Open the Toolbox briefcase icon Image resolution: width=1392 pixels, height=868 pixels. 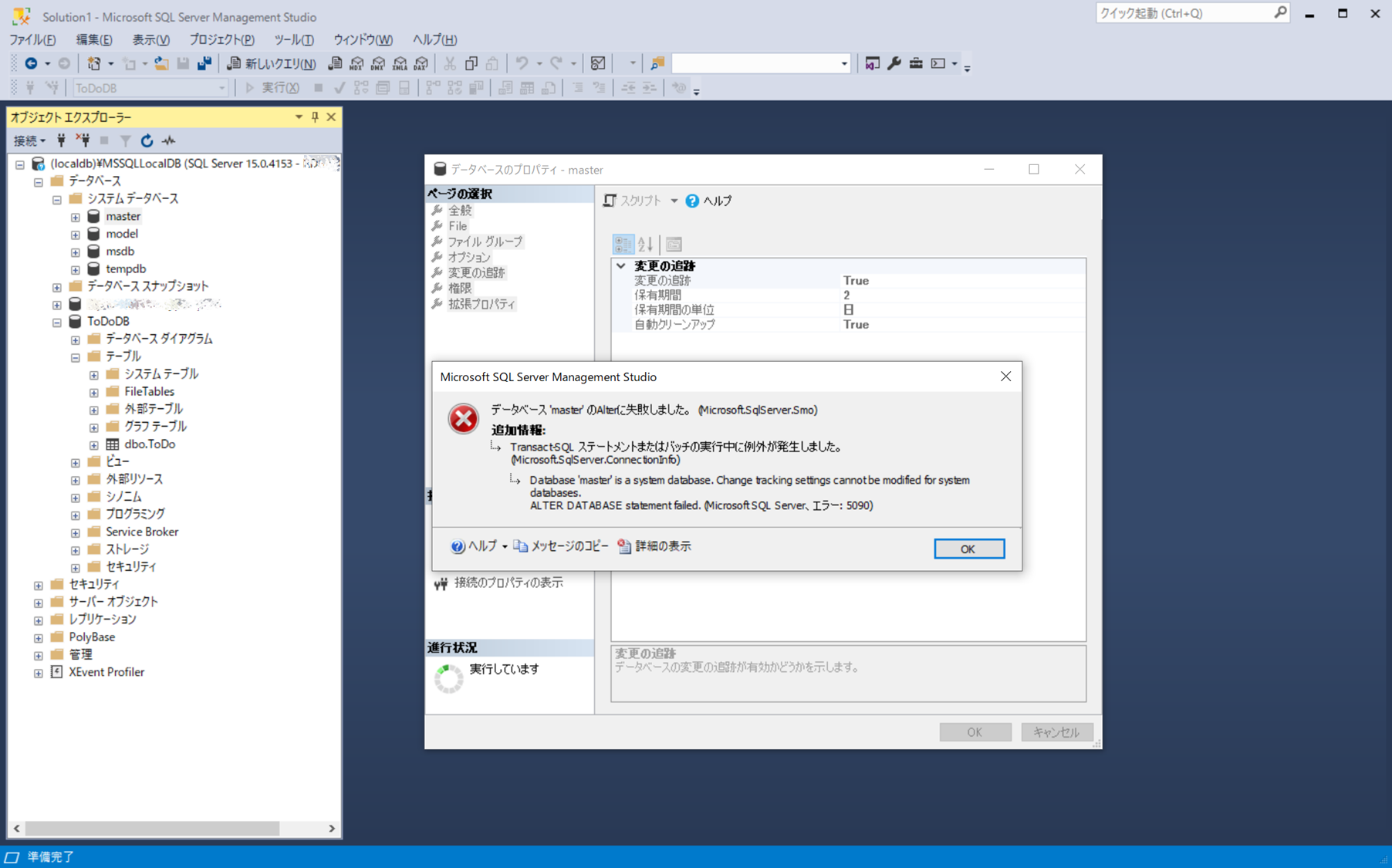(916, 63)
